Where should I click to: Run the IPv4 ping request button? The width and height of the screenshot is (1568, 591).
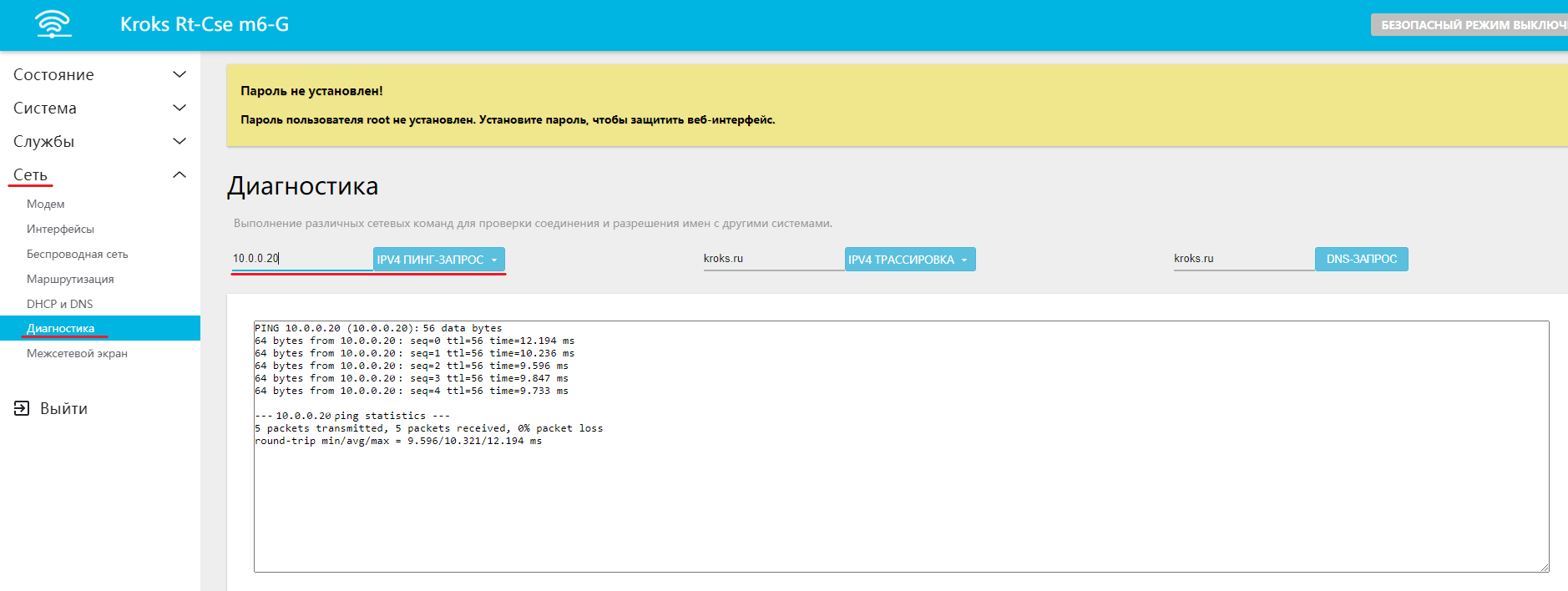pyautogui.click(x=431, y=260)
